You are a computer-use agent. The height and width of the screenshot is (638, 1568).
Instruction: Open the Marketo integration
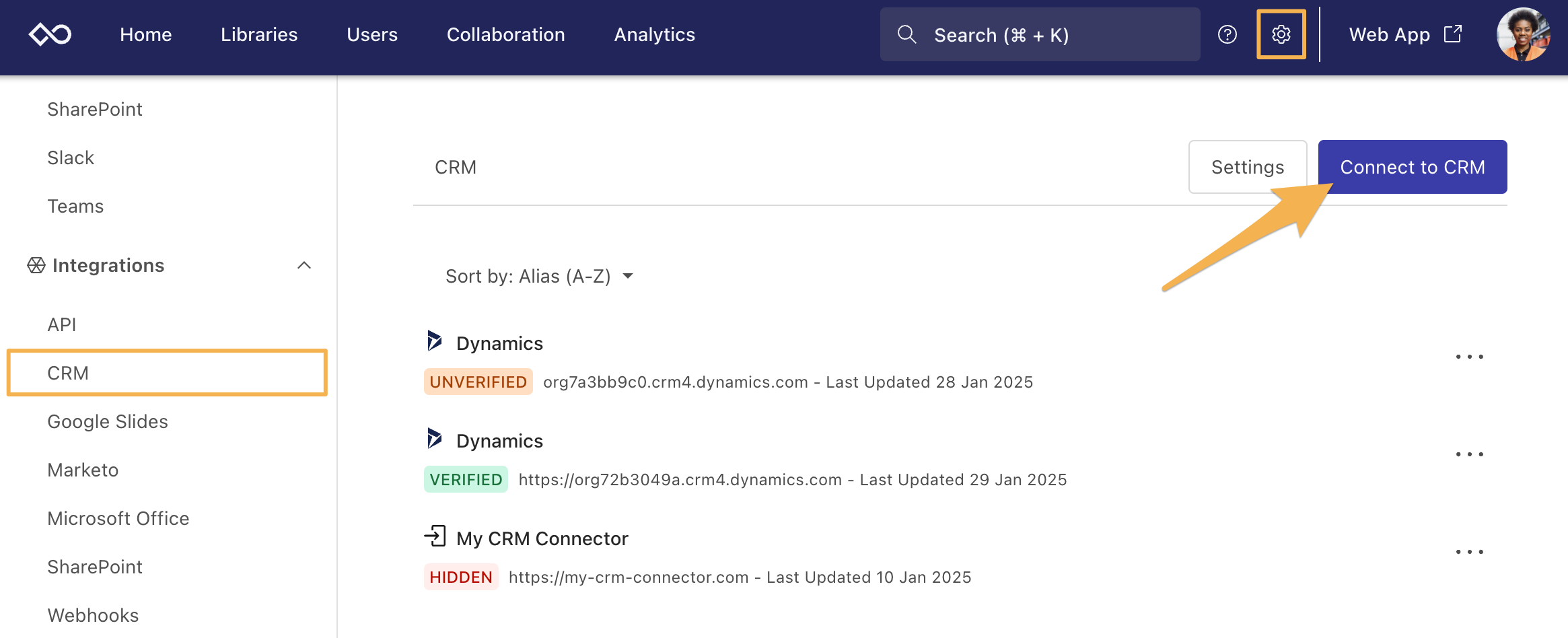click(83, 470)
